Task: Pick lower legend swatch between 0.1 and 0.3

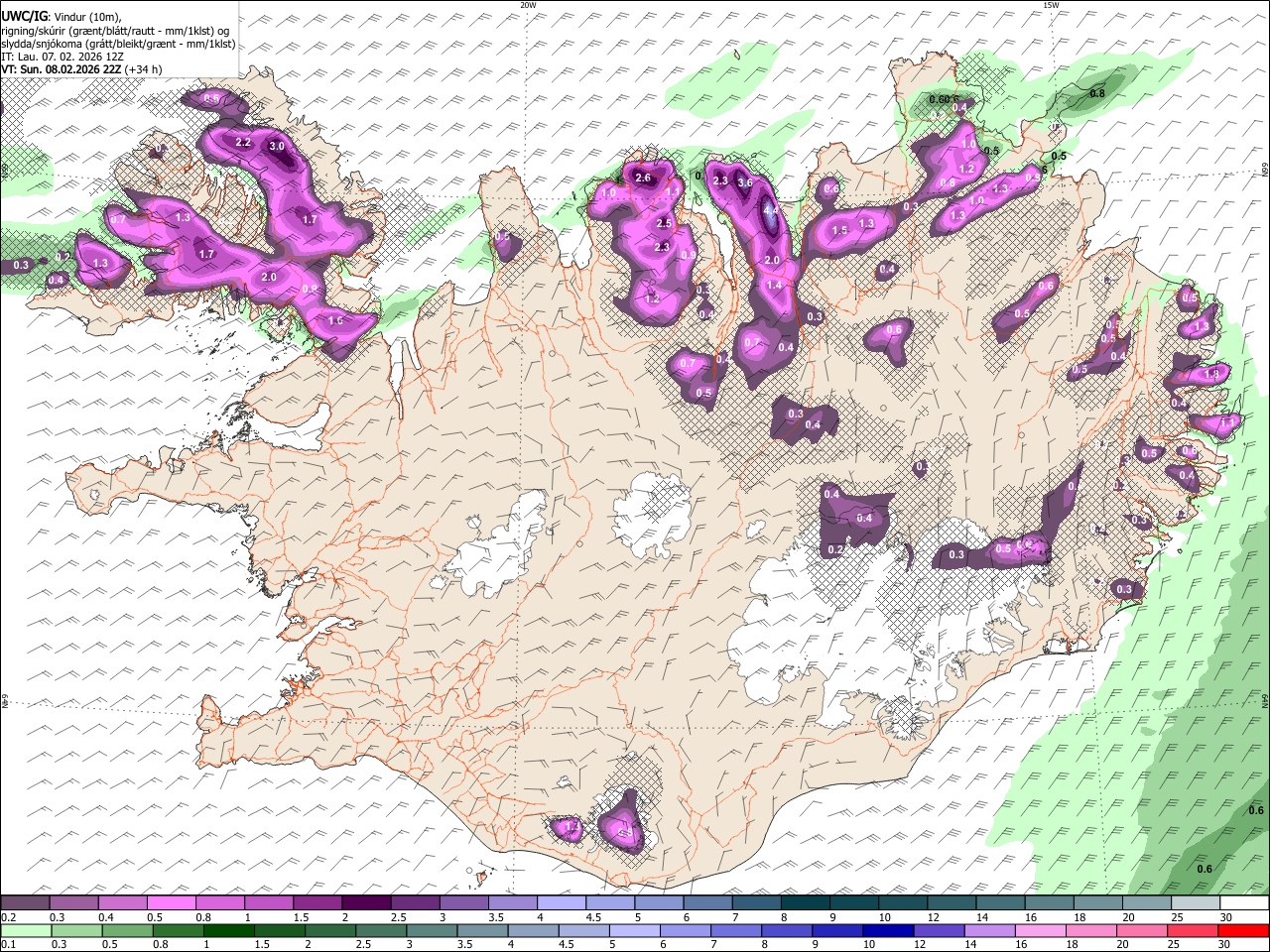Action: click(x=26, y=931)
